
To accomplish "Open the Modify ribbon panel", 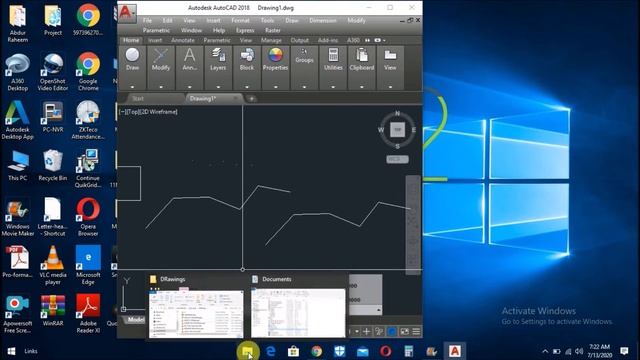I will pos(161,60).
